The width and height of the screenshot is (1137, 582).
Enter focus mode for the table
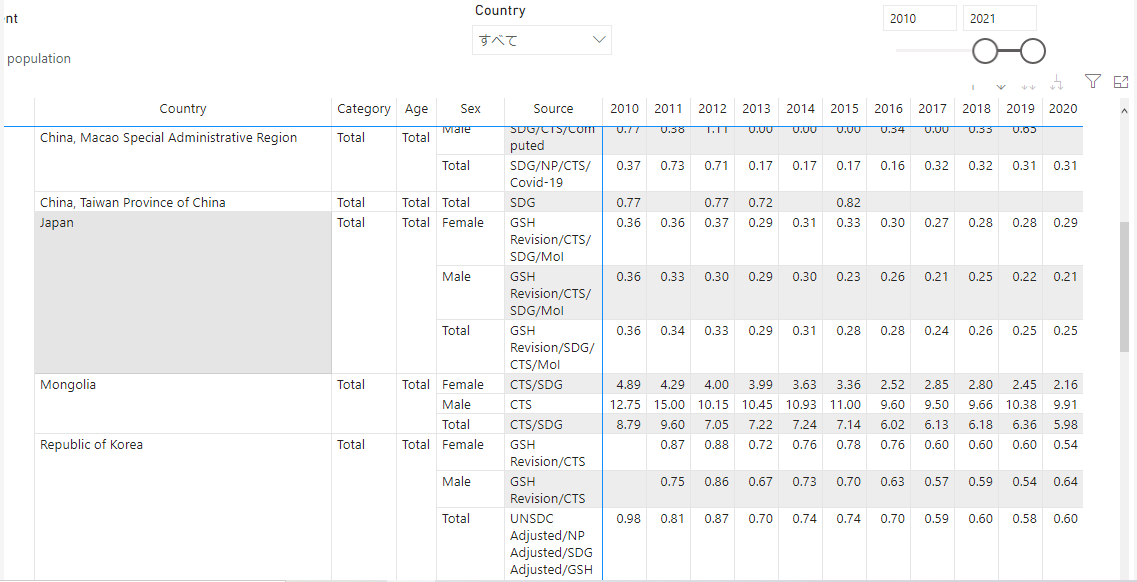pos(1121,82)
